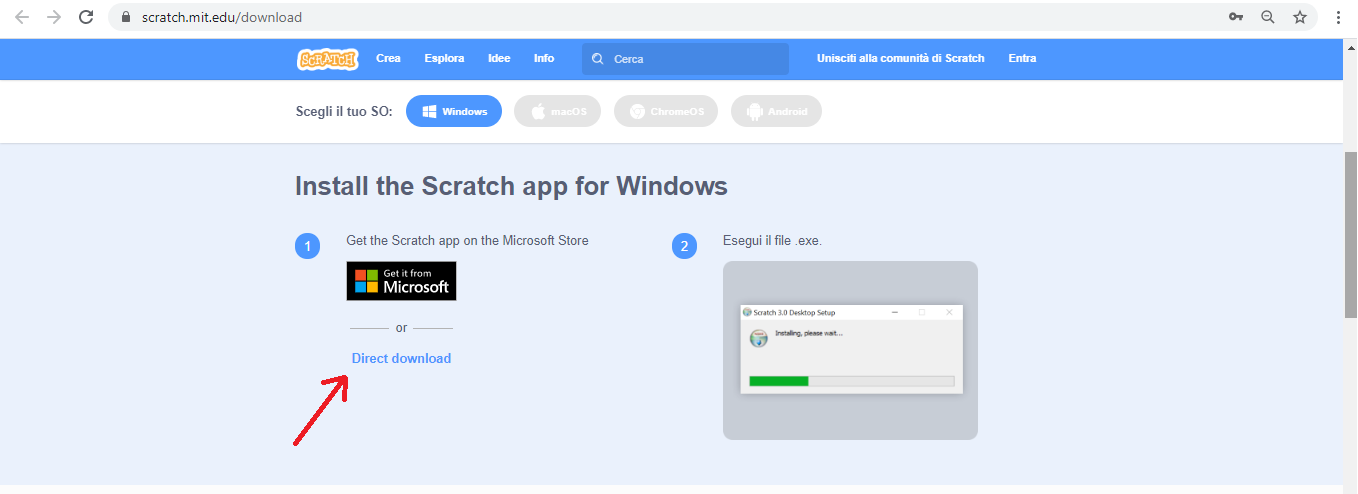
Task: Go back with the browser back arrow
Action: 22,17
